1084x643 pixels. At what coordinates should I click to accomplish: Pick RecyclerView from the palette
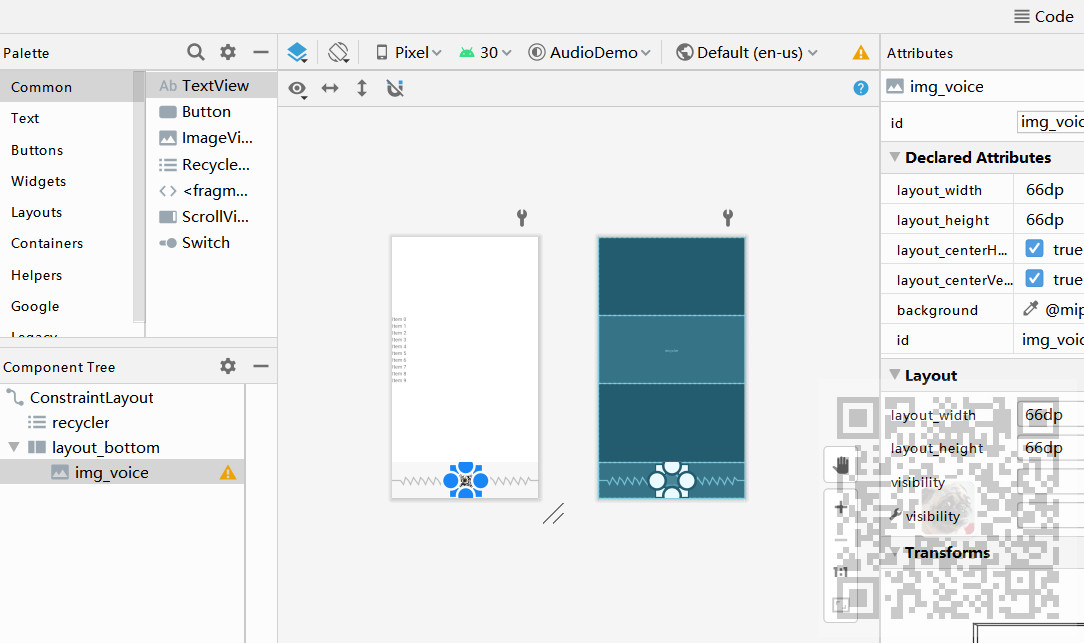(x=212, y=165)
